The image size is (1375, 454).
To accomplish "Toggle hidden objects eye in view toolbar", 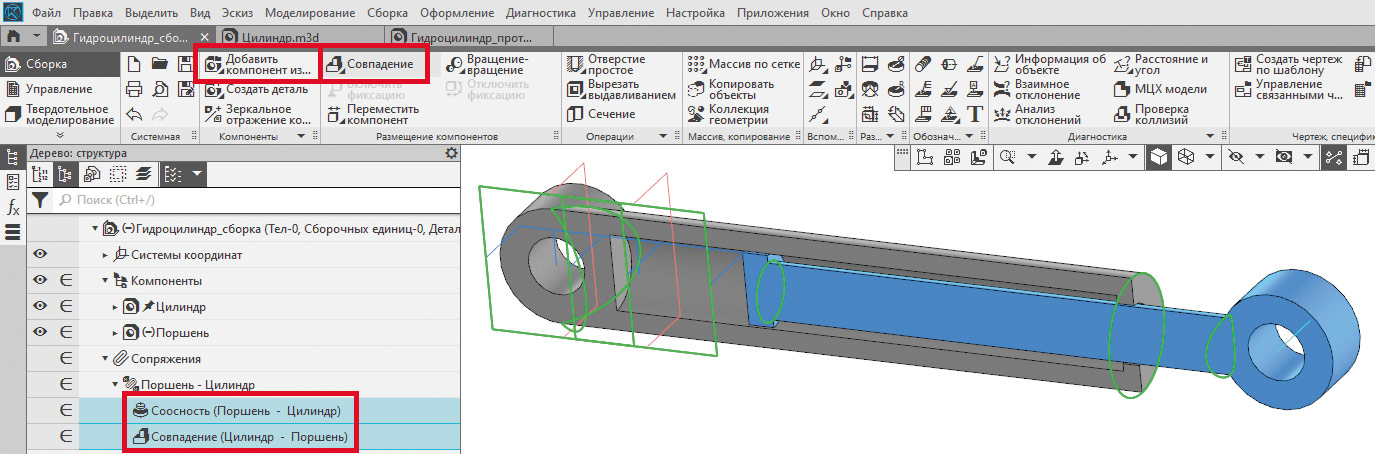I will (x=1237, y=157).
